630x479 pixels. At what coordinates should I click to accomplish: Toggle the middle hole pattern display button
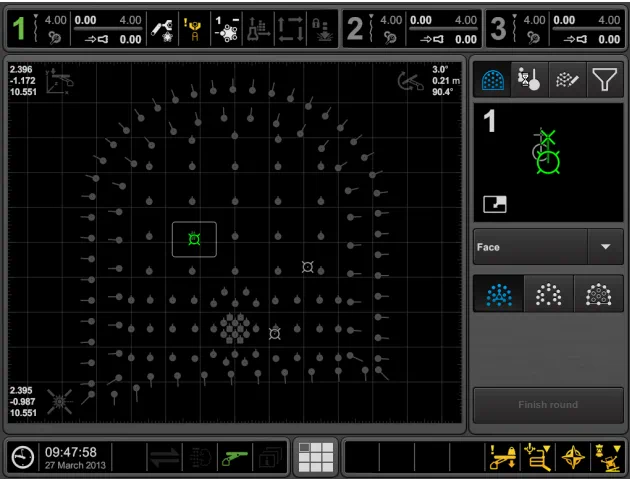click(x=548, y=294)
